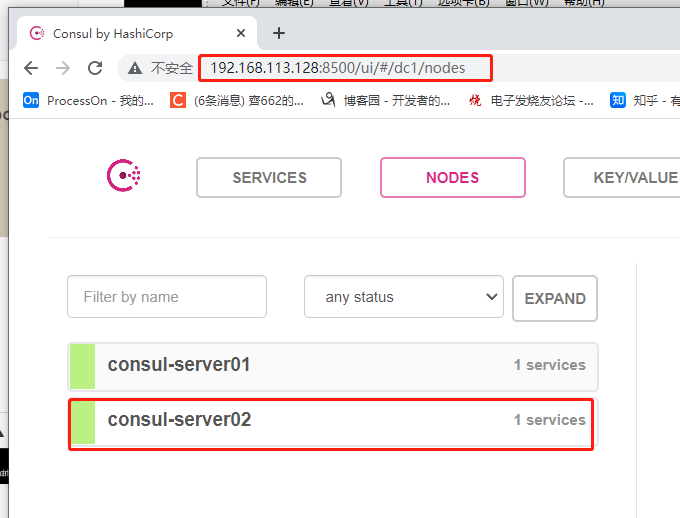The image size is (680, 518).
Task: Click 1 services on consul-server01
Action: (549, 365)
